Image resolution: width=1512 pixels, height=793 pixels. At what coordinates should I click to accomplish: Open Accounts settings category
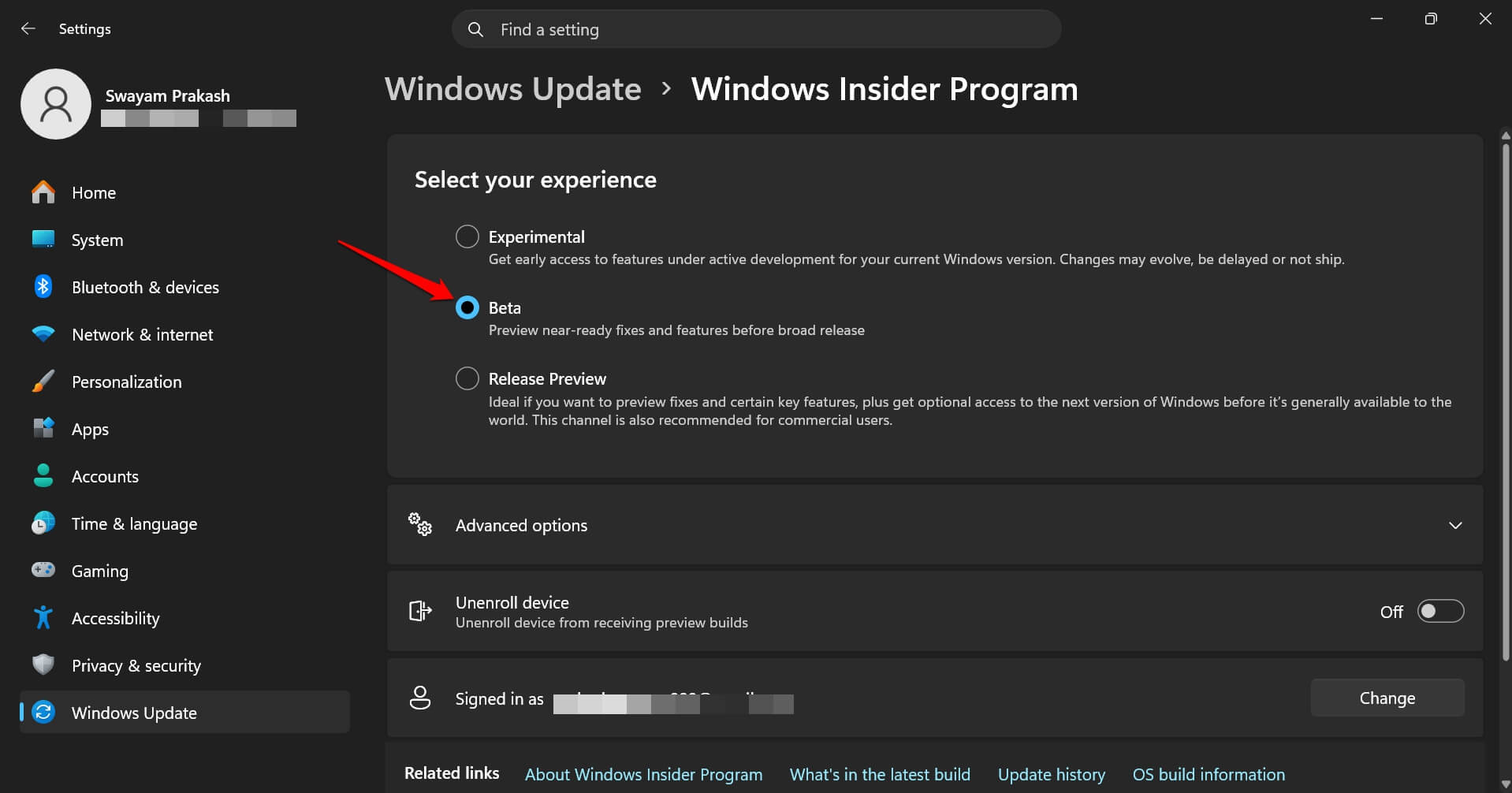184,476
